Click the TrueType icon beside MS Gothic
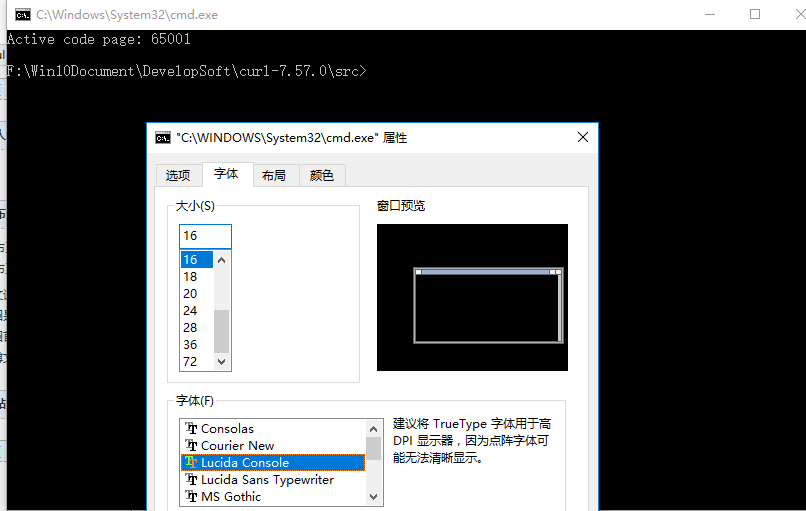806x511 pixels. coord(191,496)
